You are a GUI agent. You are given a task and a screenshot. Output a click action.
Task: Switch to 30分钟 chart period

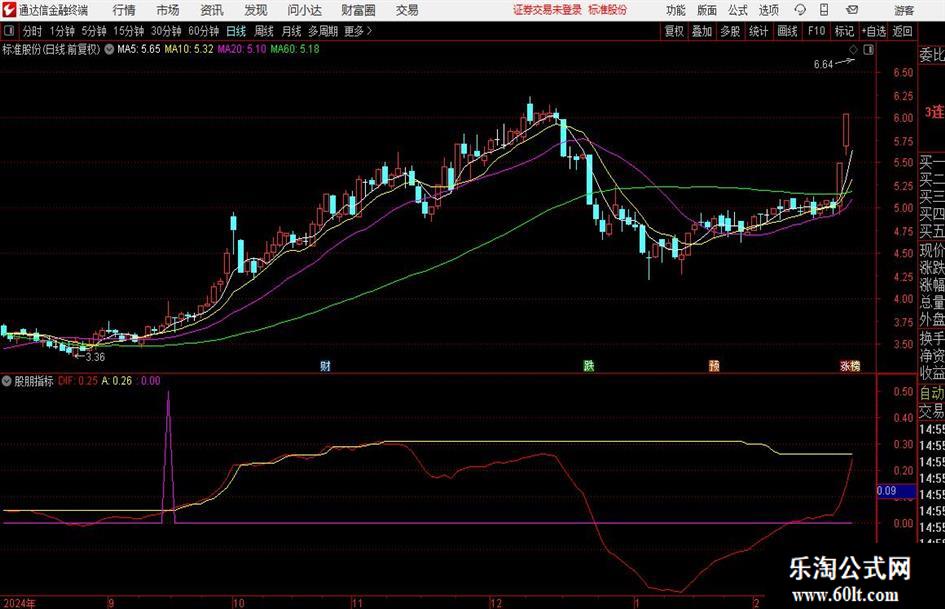(x=166, y=31)
